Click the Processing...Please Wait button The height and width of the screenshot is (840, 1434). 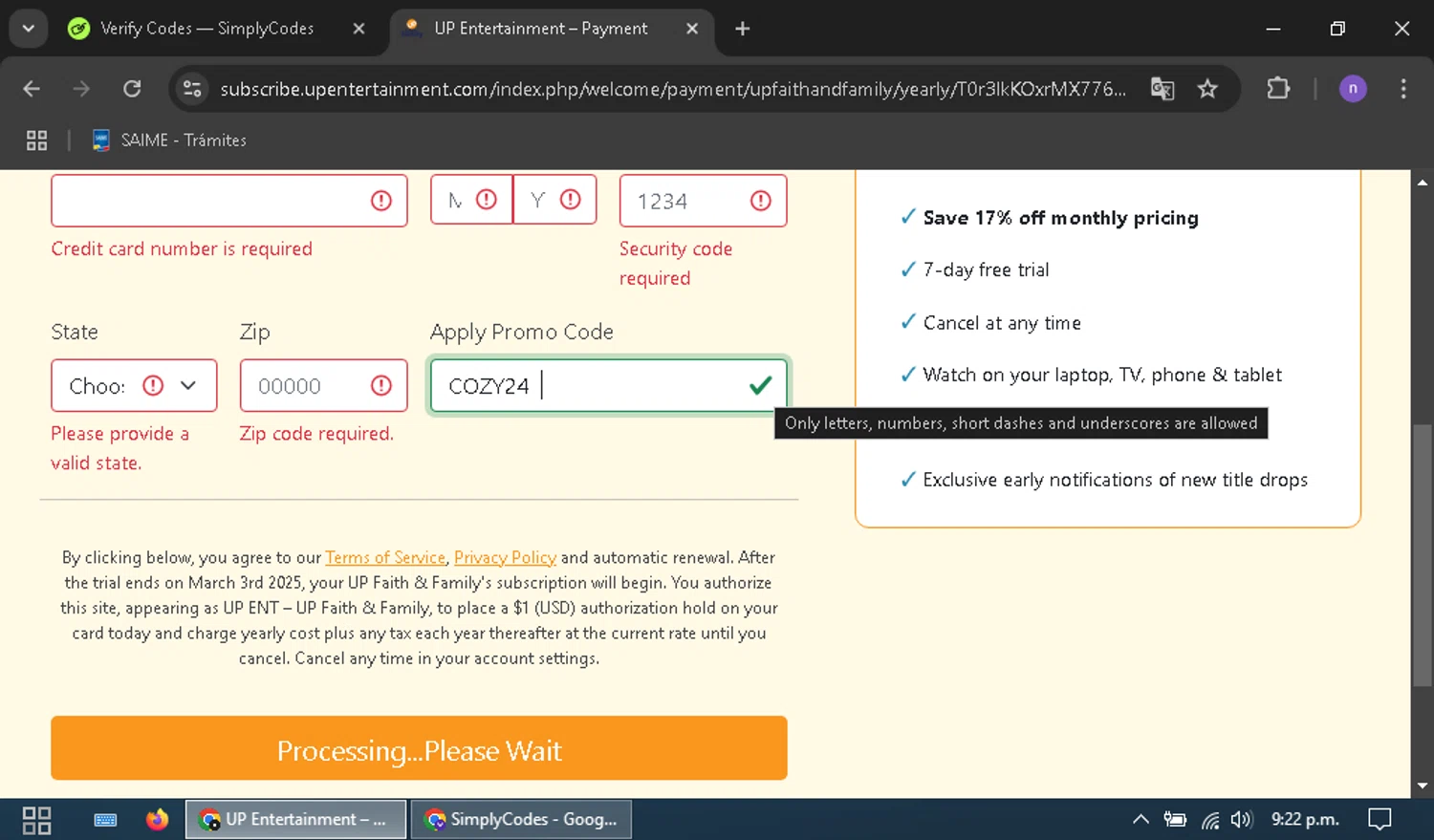coord(419,748)
